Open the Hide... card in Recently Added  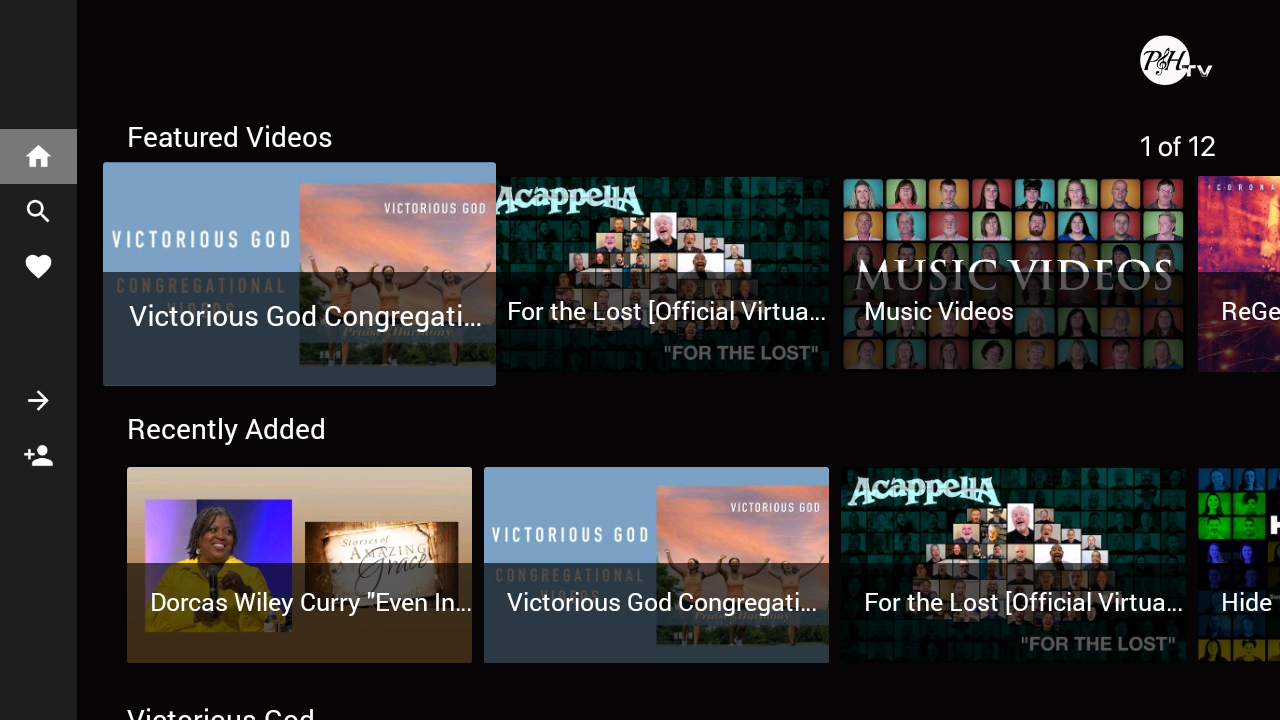(1239, 565)
